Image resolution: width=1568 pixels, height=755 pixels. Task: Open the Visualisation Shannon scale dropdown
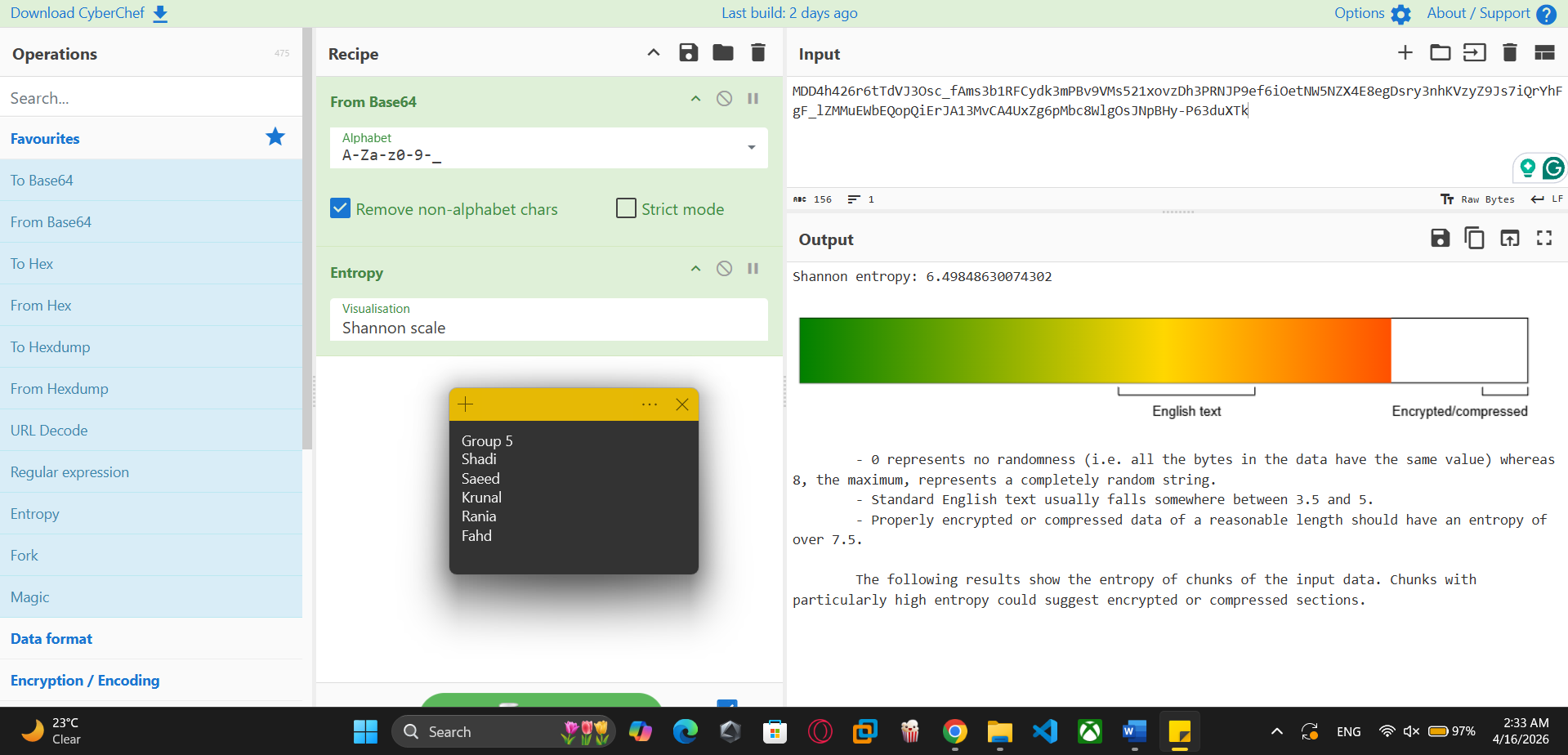coord(548,319)
